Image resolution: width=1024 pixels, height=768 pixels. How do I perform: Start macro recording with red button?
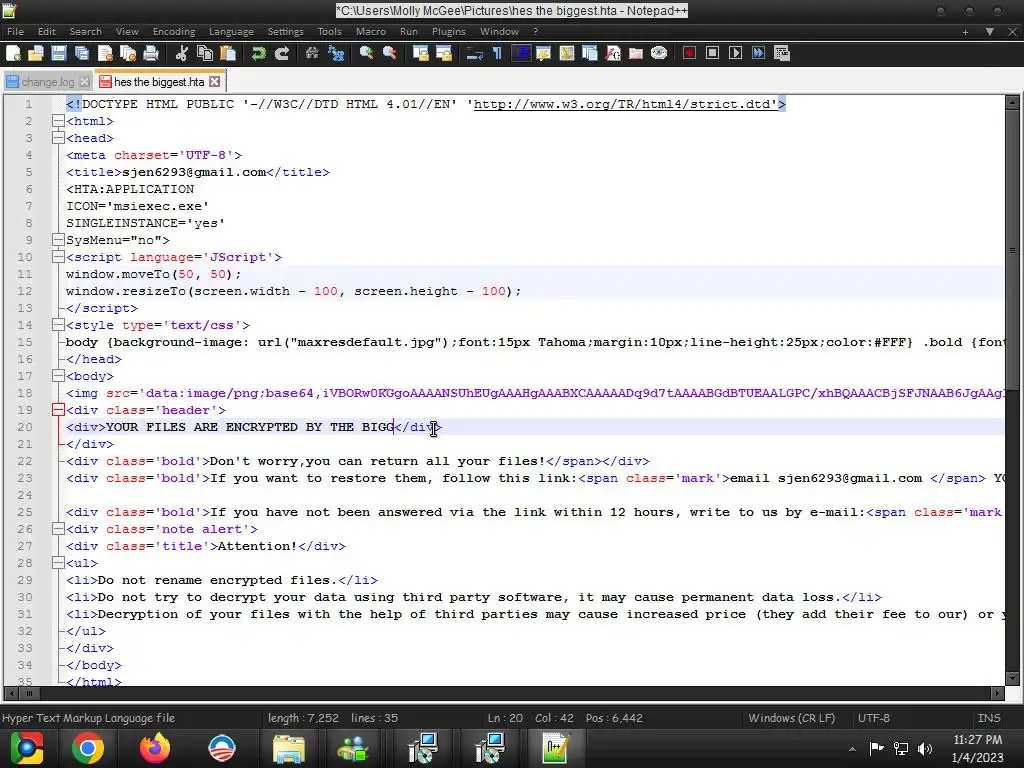coord(689,54)
